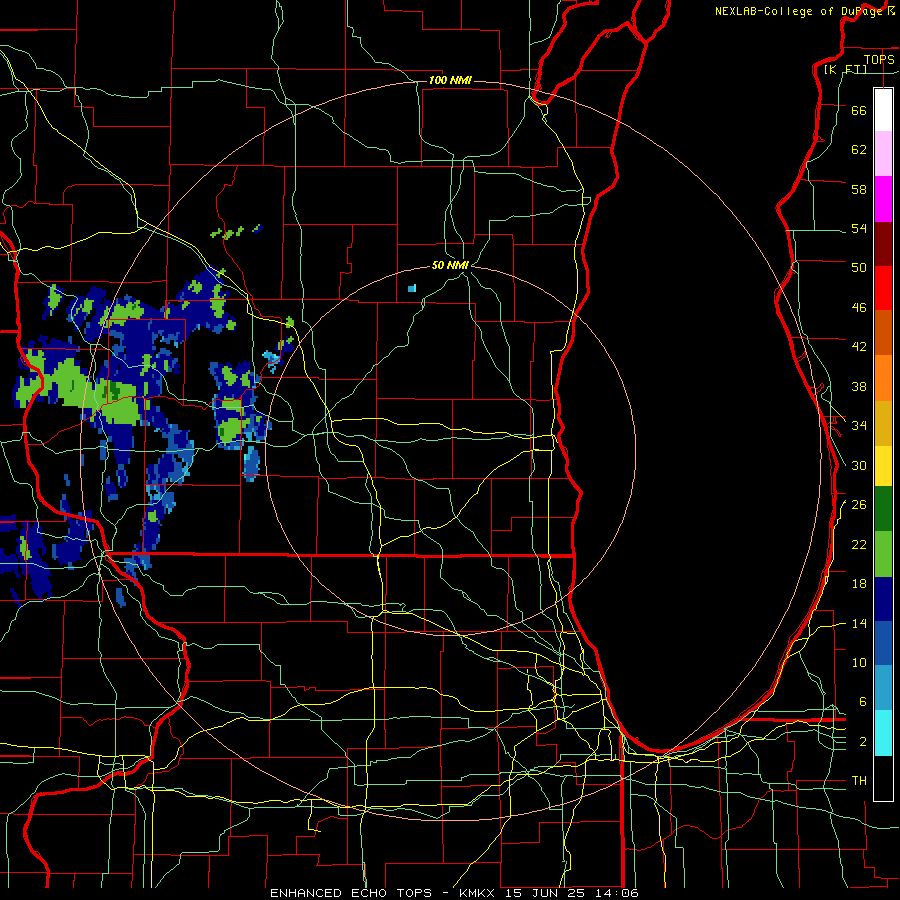This screenshot has height=900, width=900.
Task: Click the 26 legend value
Action: point(859,505)
